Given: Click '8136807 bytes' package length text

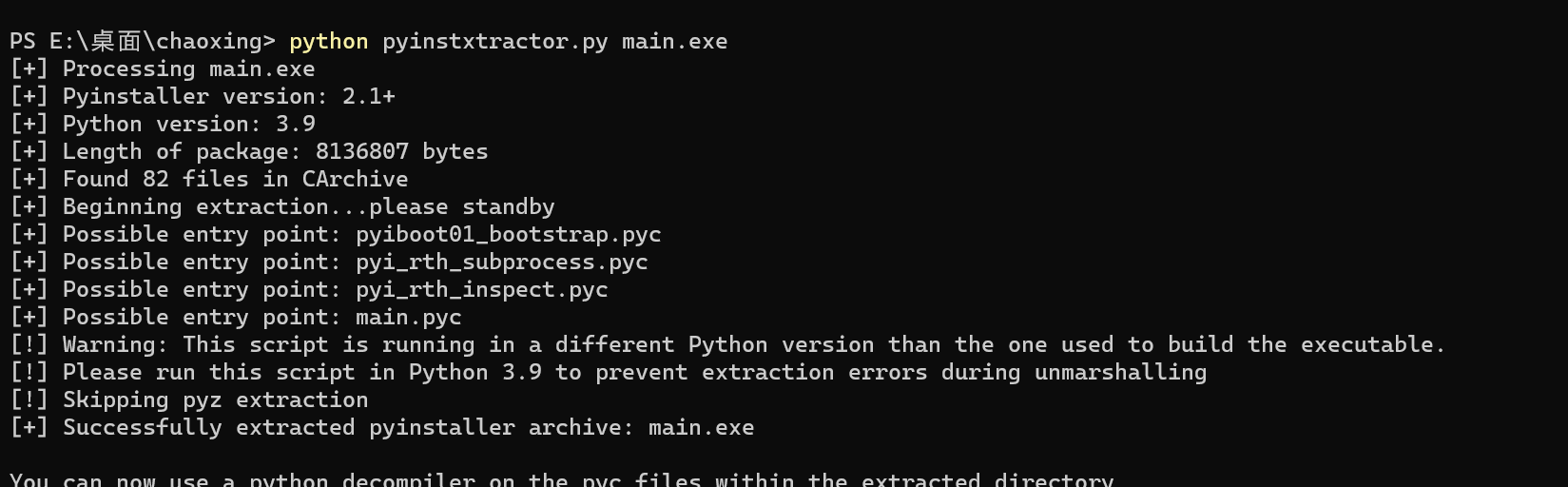Looking at the screenshot, I should (x=401, y=152).
